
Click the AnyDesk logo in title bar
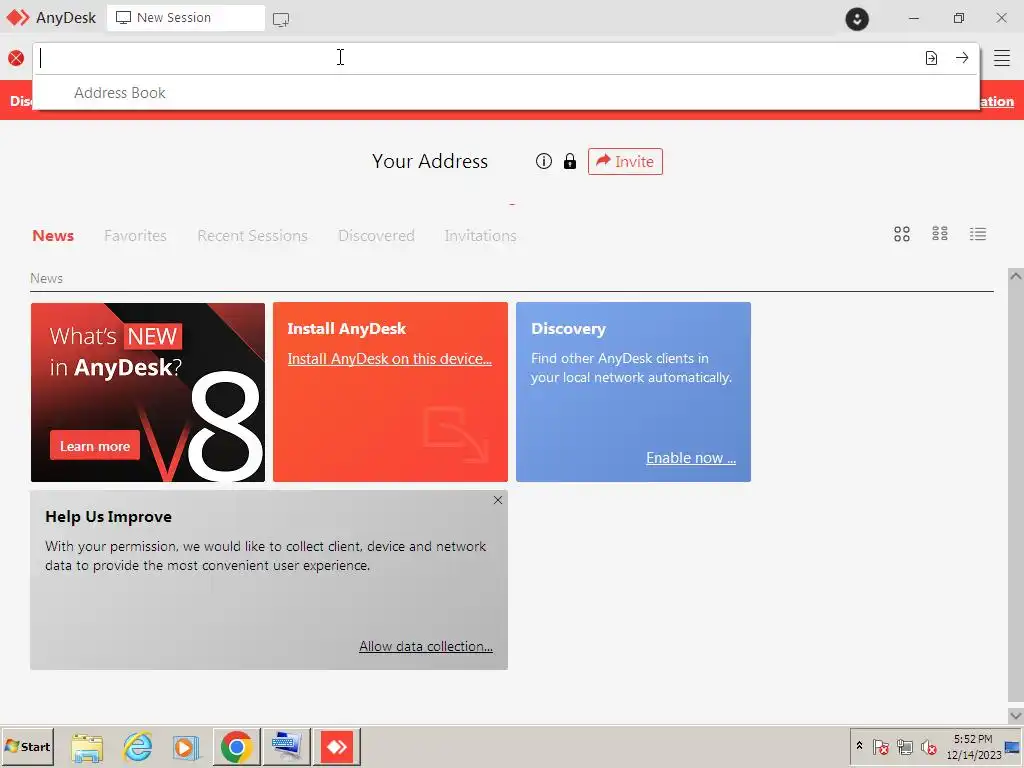click(x=18, y=18)
